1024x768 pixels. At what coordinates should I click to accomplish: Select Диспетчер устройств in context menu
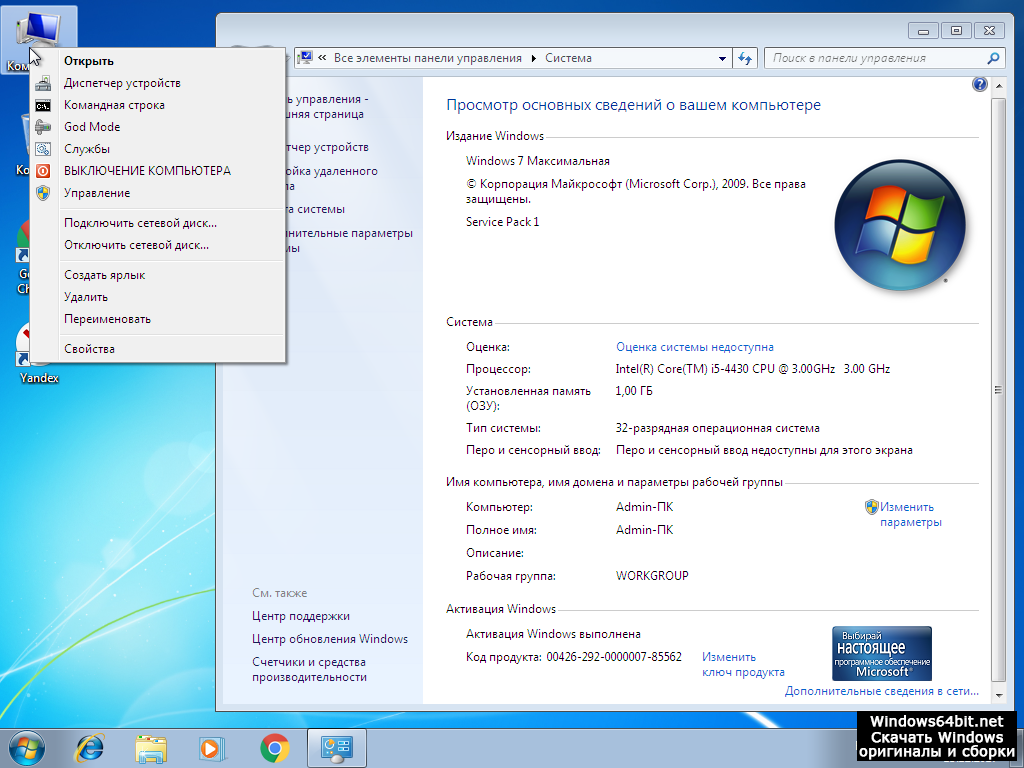pos(122,83)
